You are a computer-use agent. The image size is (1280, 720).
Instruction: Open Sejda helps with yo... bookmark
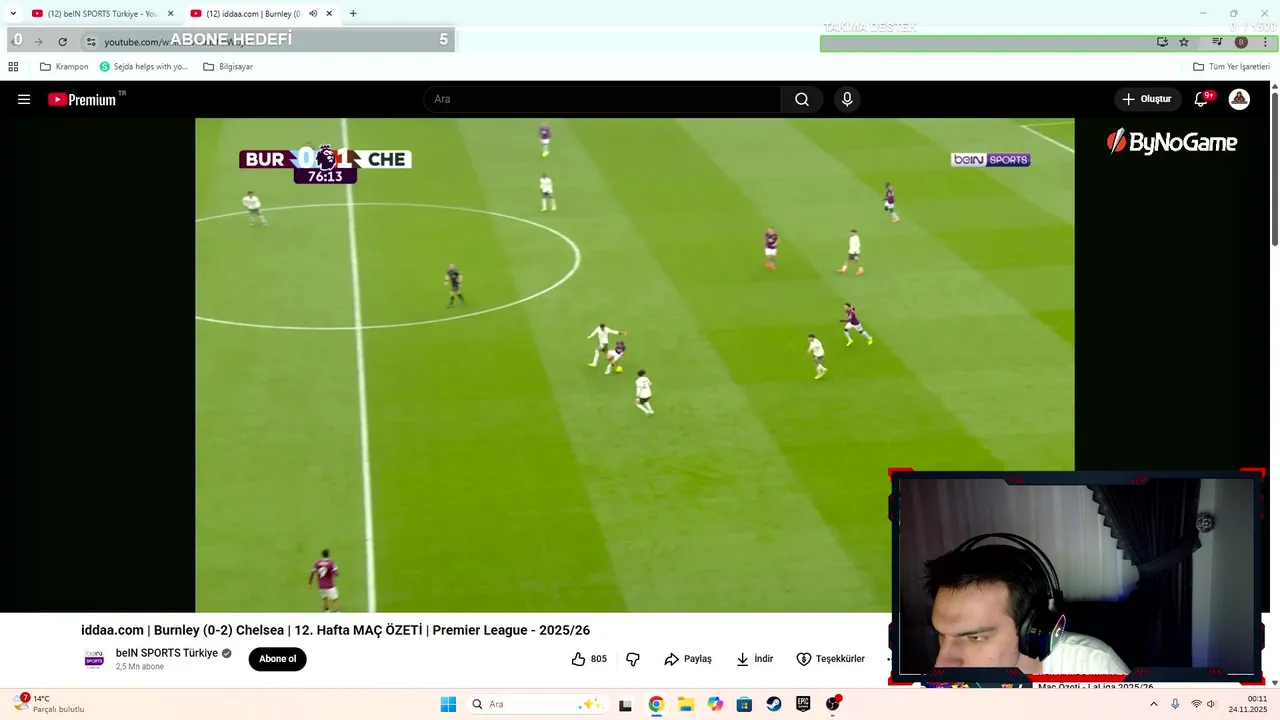pyautogui.click(x=143, y=67)
